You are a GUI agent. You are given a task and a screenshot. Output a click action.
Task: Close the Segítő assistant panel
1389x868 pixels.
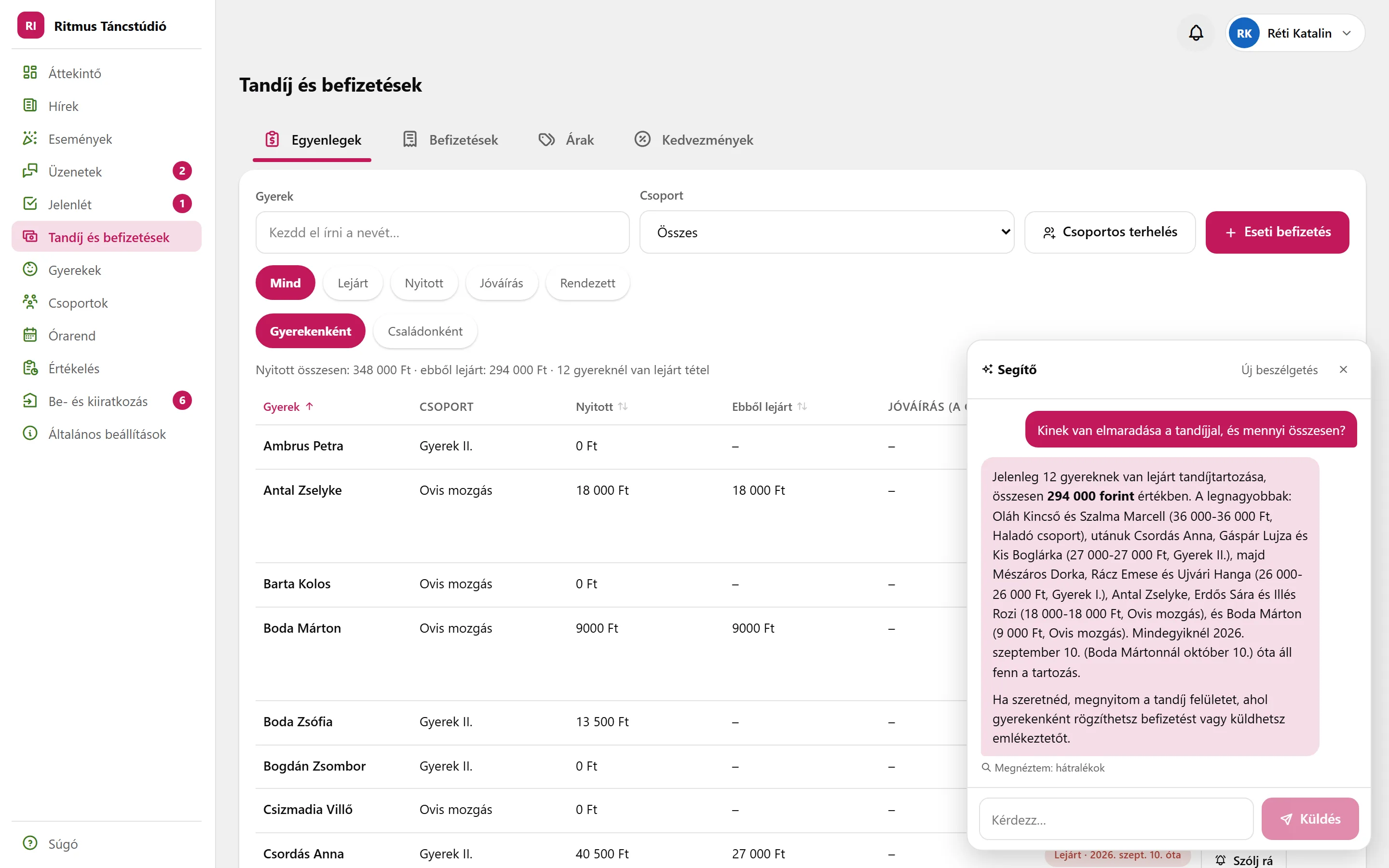tap(1343, 369)
